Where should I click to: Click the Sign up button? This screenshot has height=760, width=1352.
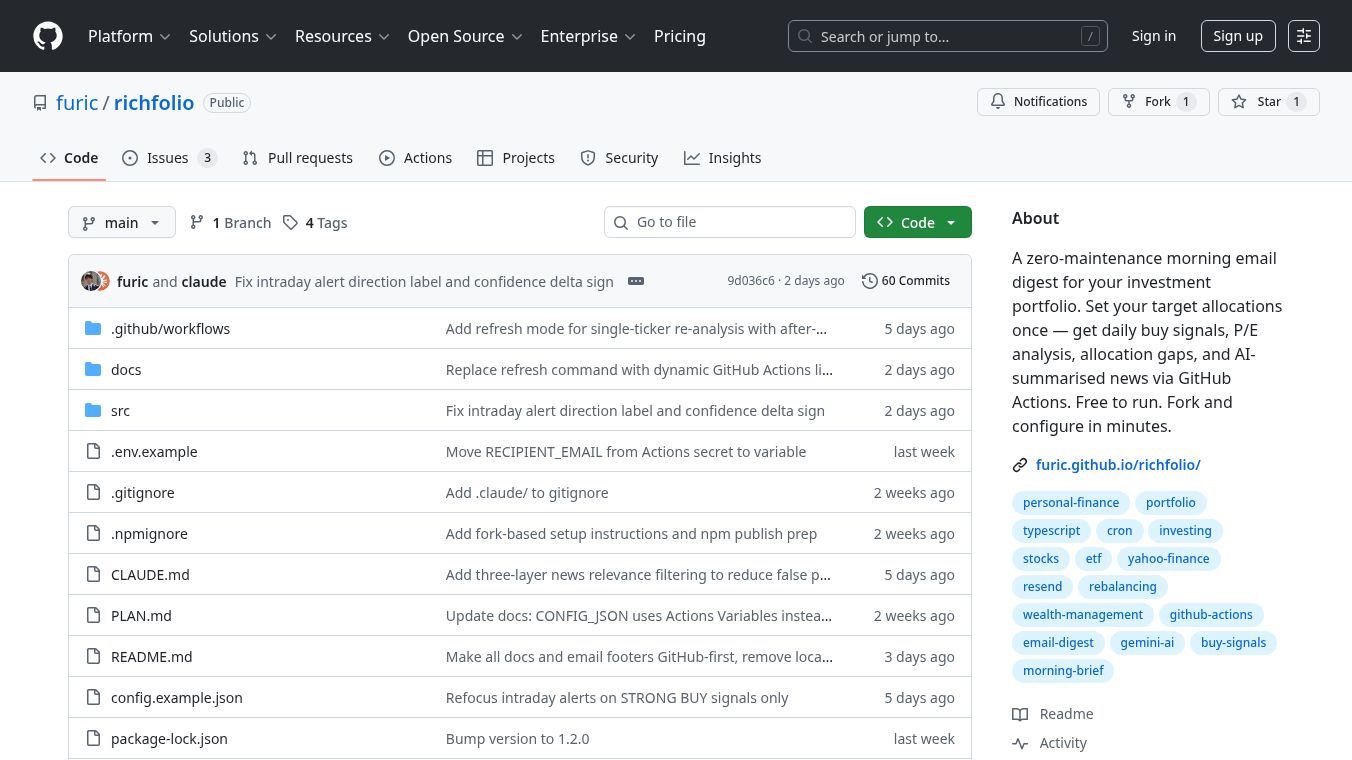1237,36
